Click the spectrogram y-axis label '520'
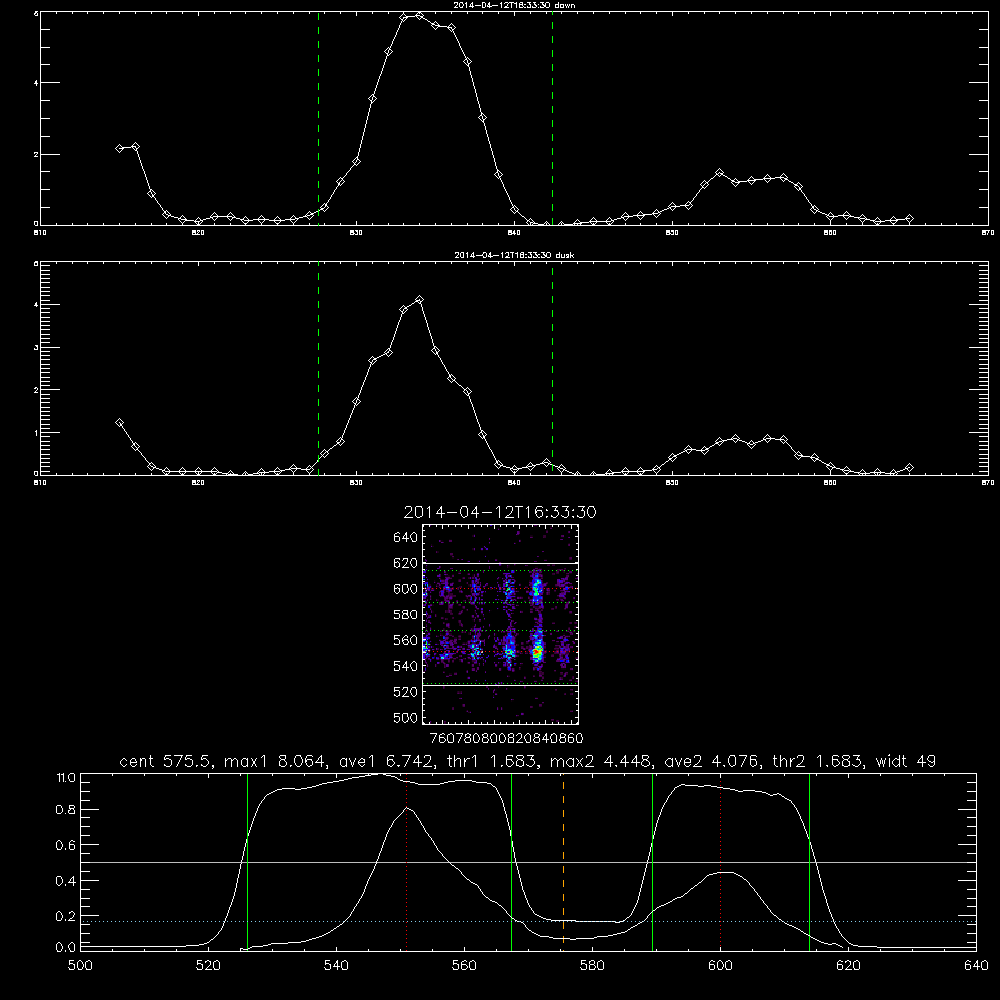 [x=406, y=692]
